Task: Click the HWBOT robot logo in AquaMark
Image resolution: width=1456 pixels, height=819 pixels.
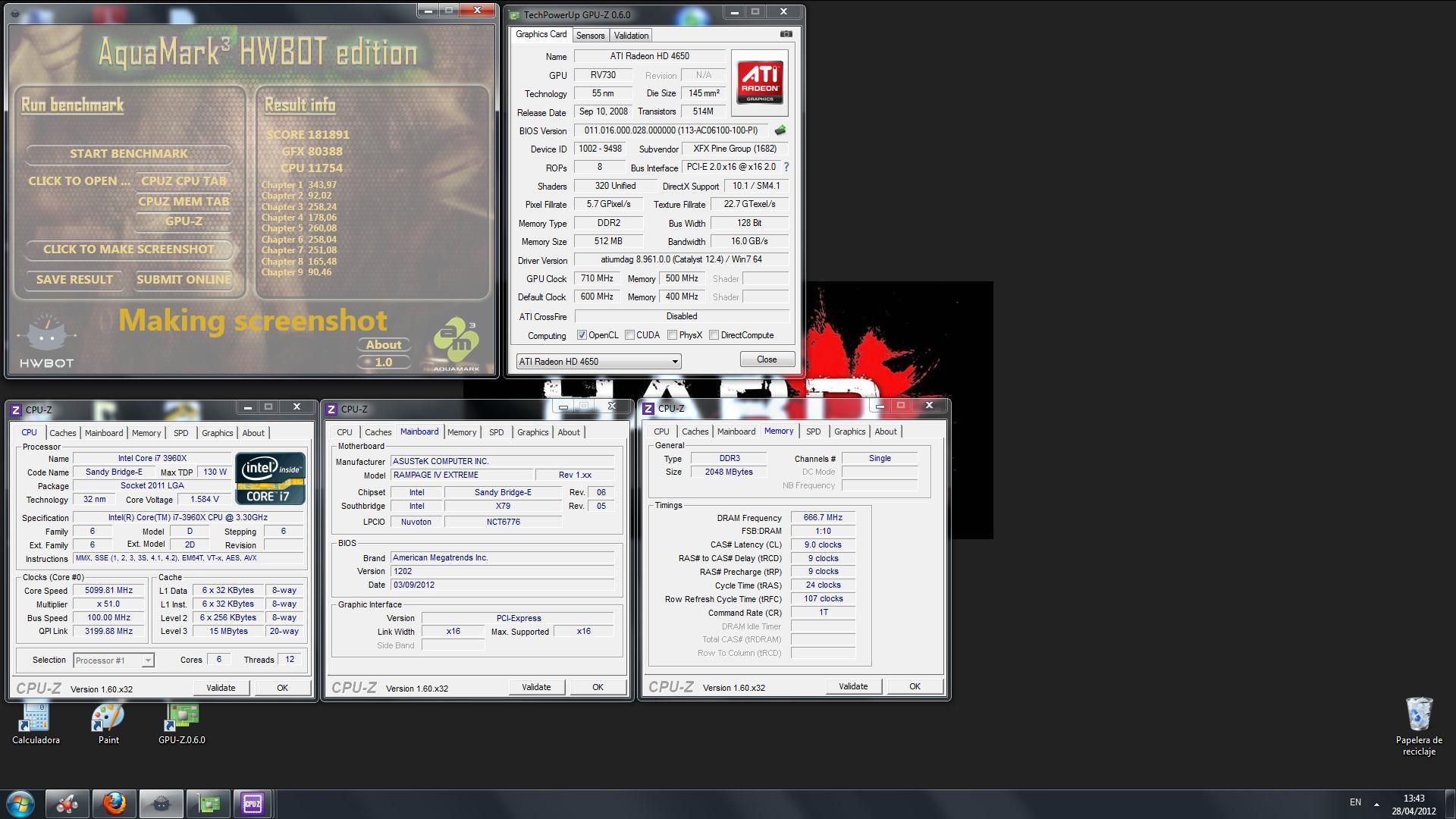Action: point(47,341)
